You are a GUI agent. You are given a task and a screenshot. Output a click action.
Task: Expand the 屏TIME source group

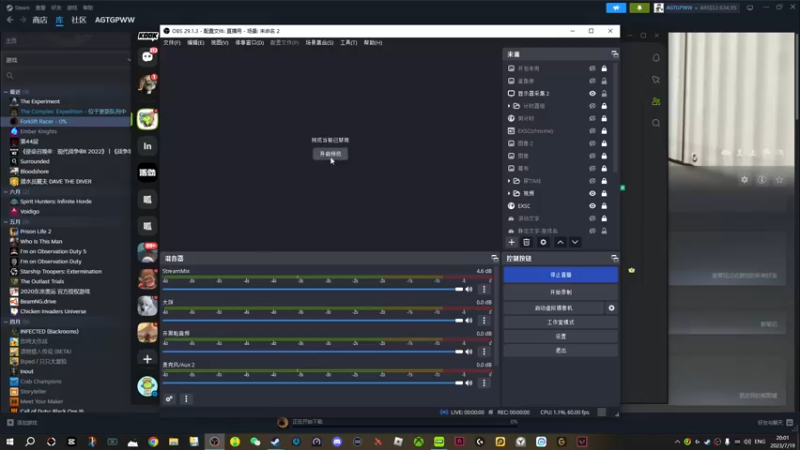pos(509,181)
